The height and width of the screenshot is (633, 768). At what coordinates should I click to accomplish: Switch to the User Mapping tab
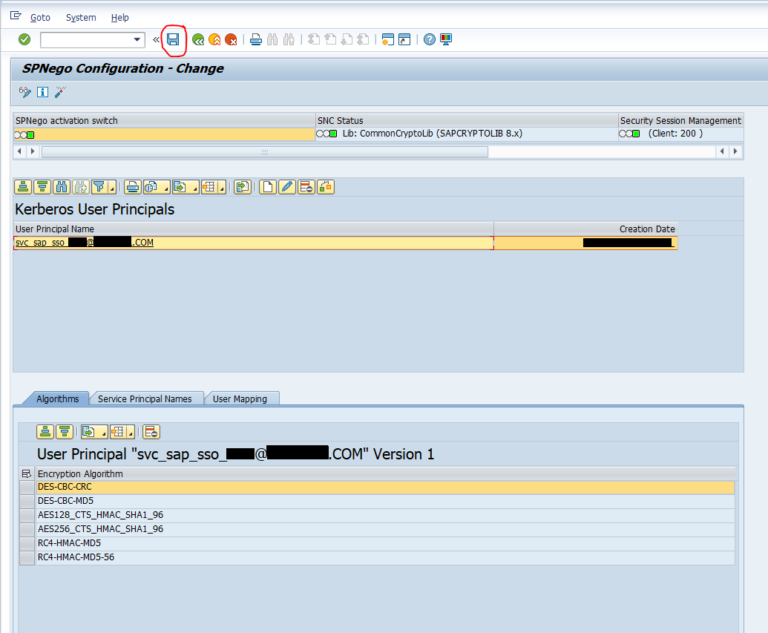click(x=240, y=399)
